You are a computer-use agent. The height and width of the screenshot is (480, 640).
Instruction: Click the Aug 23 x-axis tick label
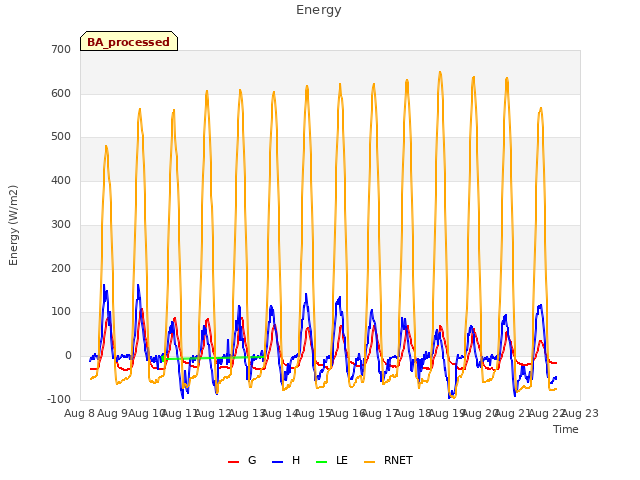pos(580,413)
